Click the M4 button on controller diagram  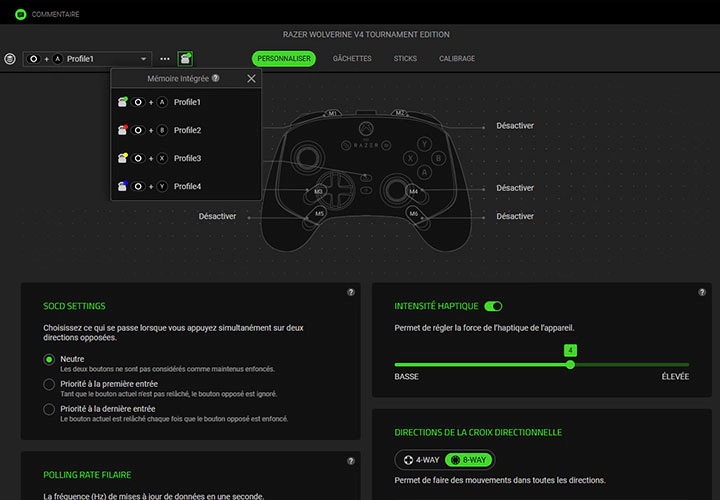pyautogui.click(x=414, y=191)
